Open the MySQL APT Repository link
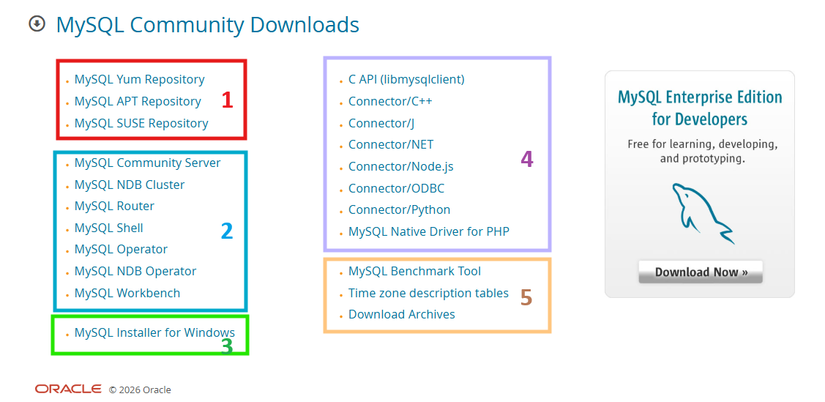The width and height of the screenshot is (825, 402). click(138, 101)
